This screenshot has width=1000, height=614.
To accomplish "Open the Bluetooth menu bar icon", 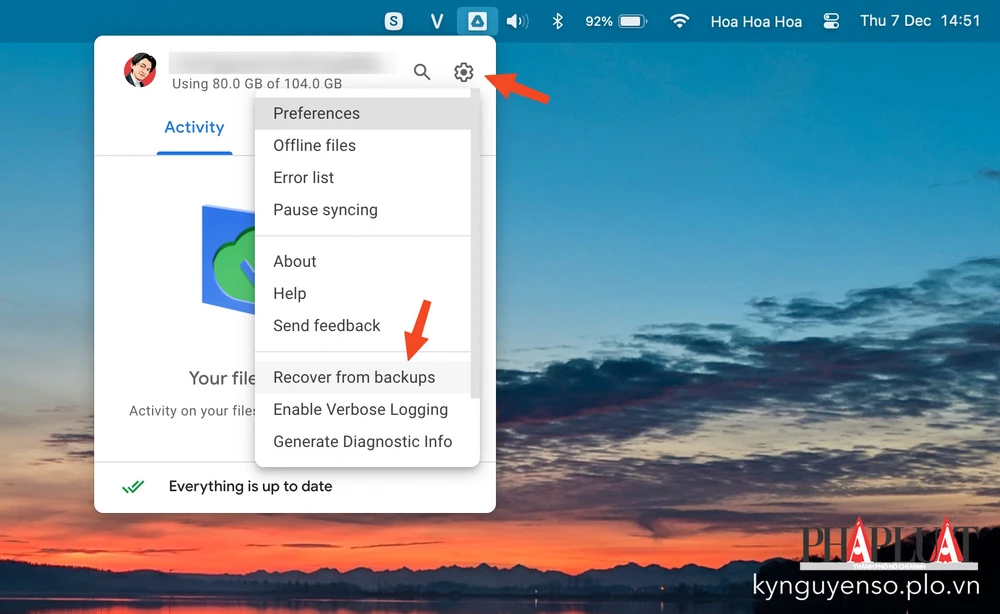I will (556, 20).
